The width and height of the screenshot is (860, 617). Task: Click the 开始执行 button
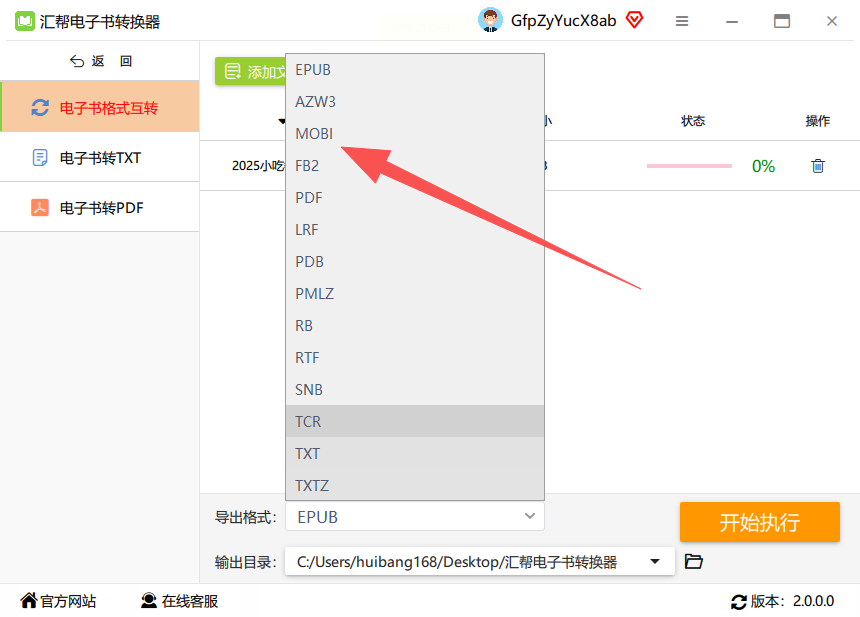pyautogui.click(x=760, y=522)
